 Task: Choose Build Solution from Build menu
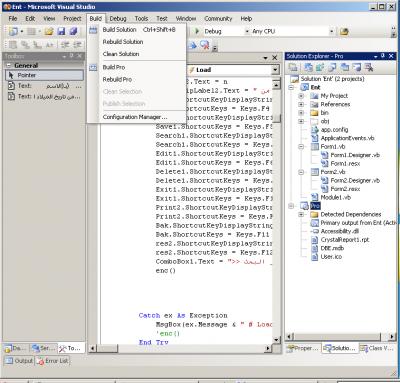click(137, 30)
